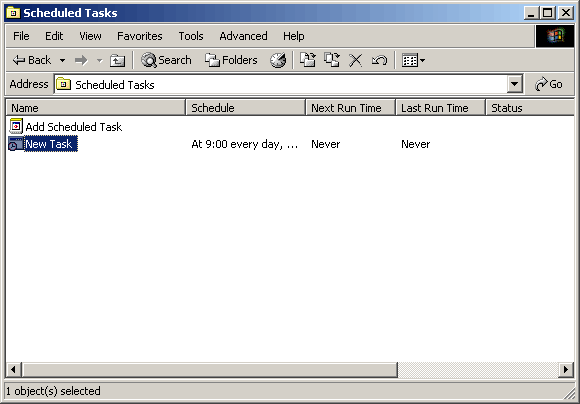Sort by the Name column header
The image size is (580, 404).
(96, 108)
